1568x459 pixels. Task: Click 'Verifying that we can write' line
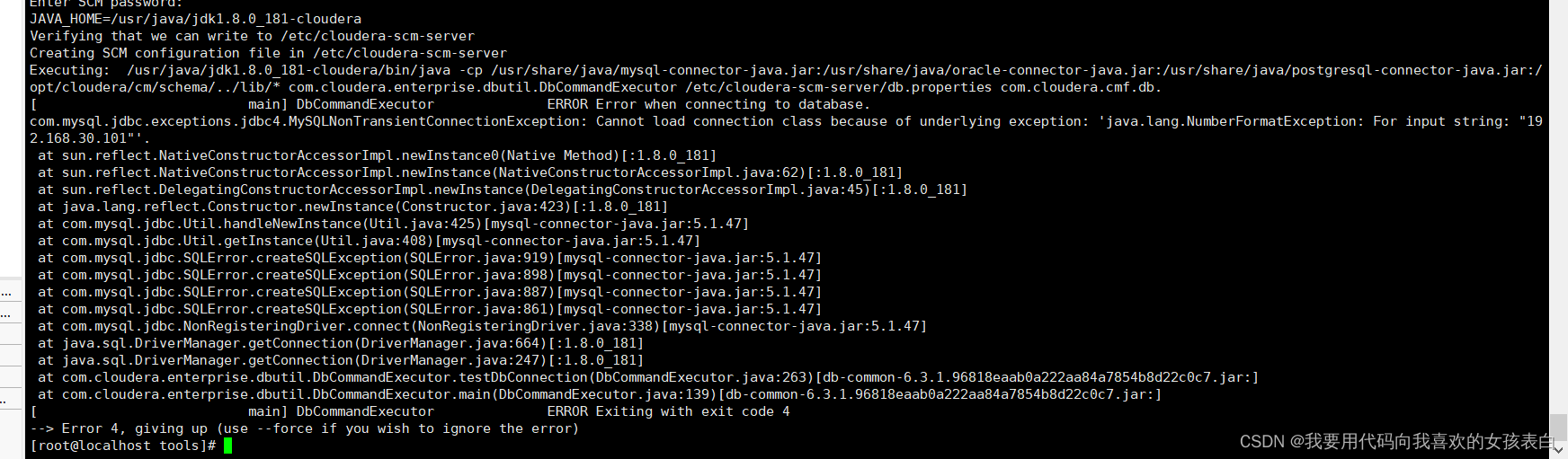[x=252, y=36]
